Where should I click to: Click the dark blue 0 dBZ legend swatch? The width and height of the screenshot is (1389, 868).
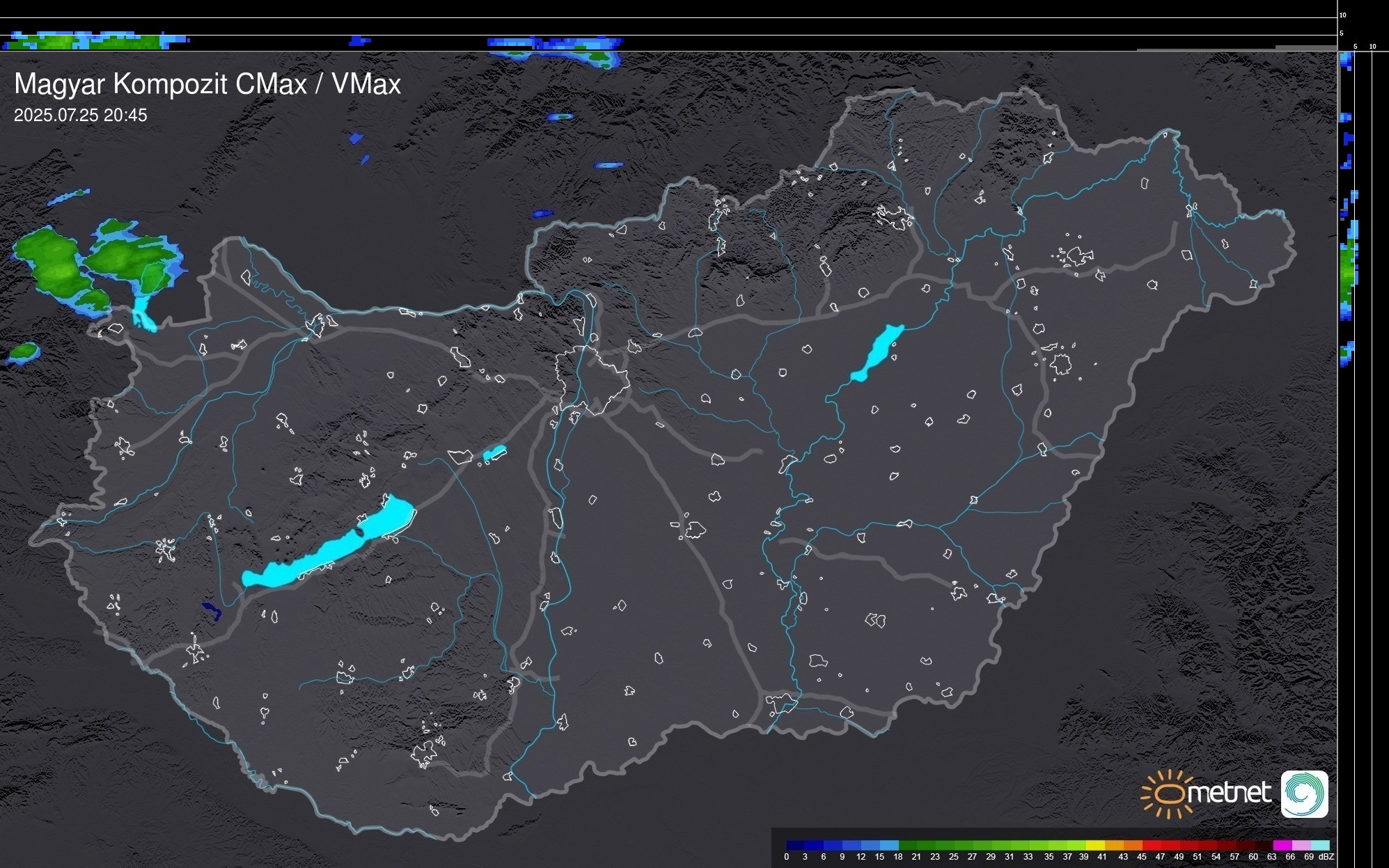coord(796,845)
